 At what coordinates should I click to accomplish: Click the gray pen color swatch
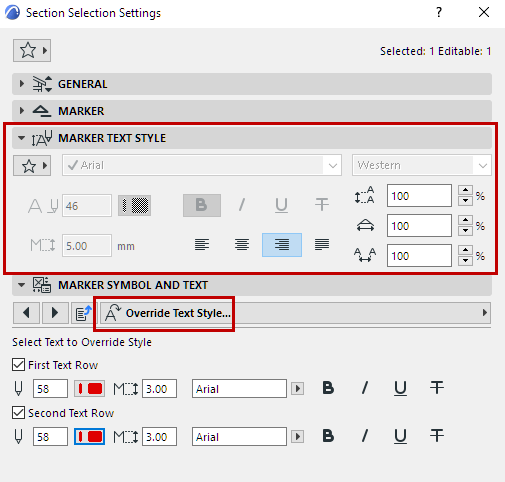(135, 206)
